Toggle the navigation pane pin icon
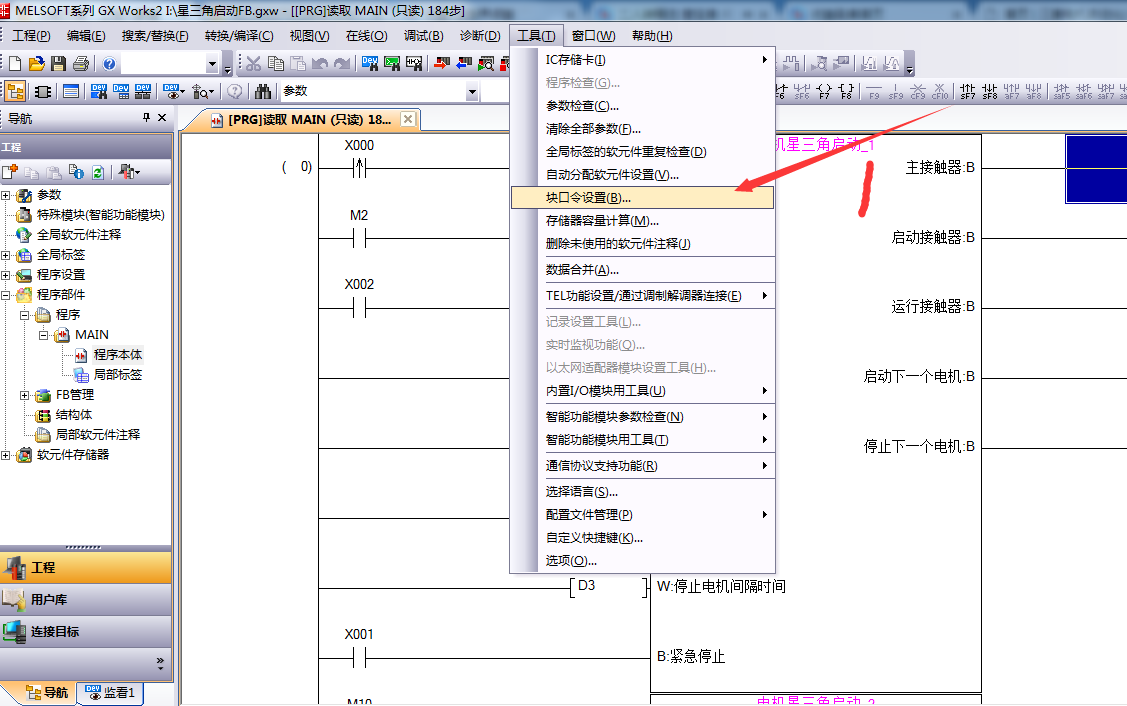 coord(147,118)
